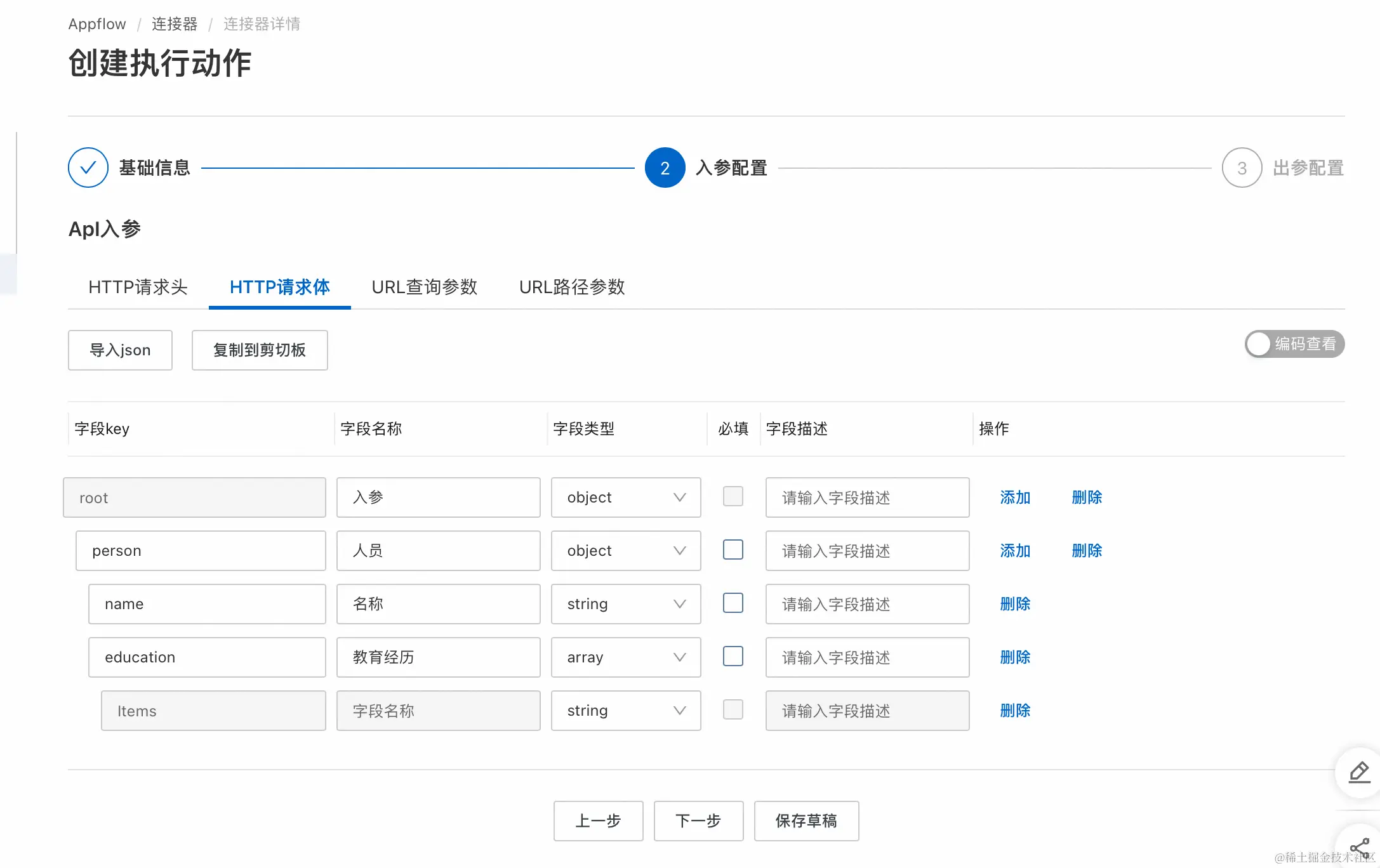Open the root row object type dropdown
This screenshot has height=868, width=1380.
[x=625, y=497]
